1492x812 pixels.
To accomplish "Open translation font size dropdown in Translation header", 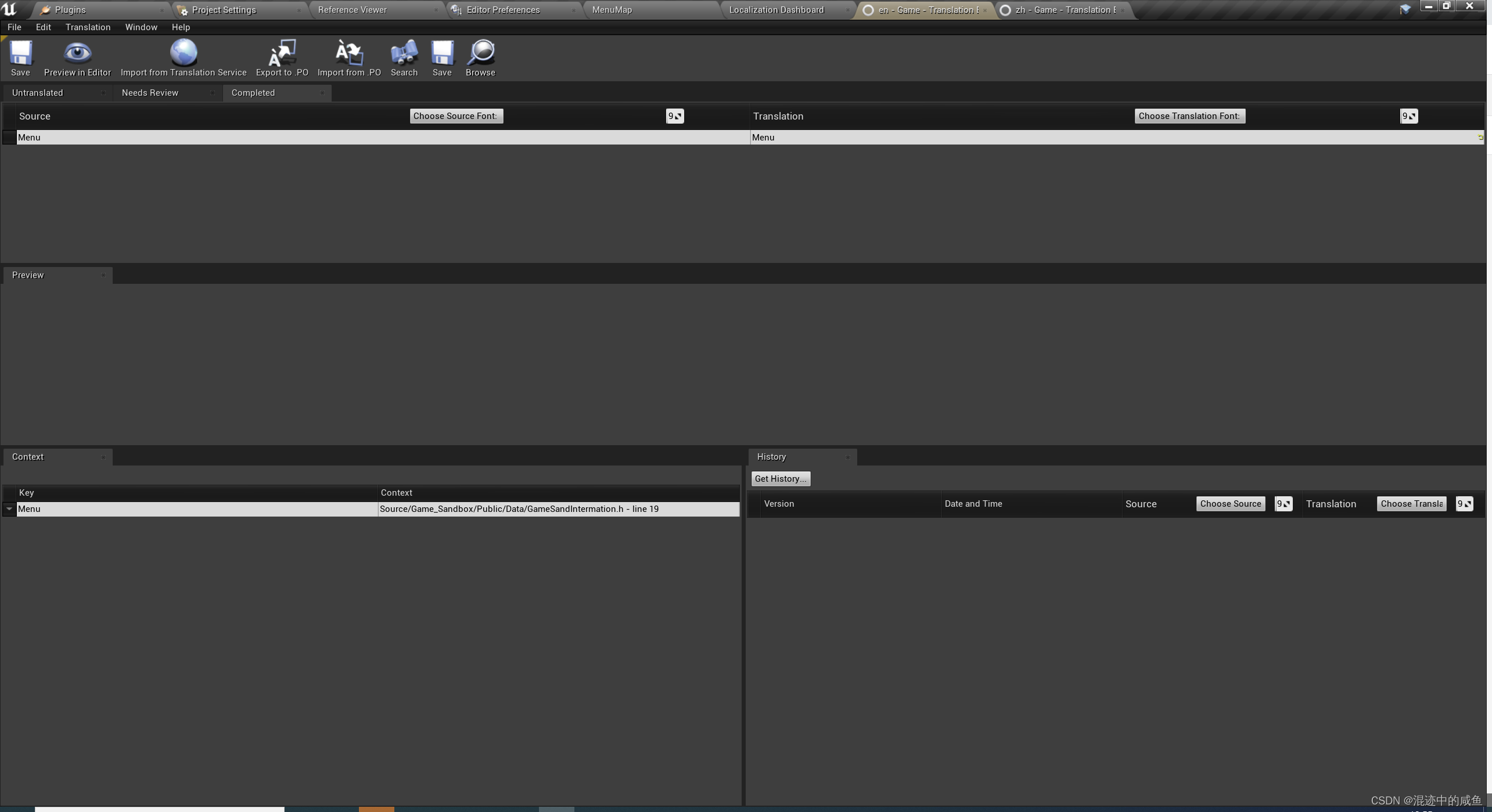I will click(x=1409, y=116).
